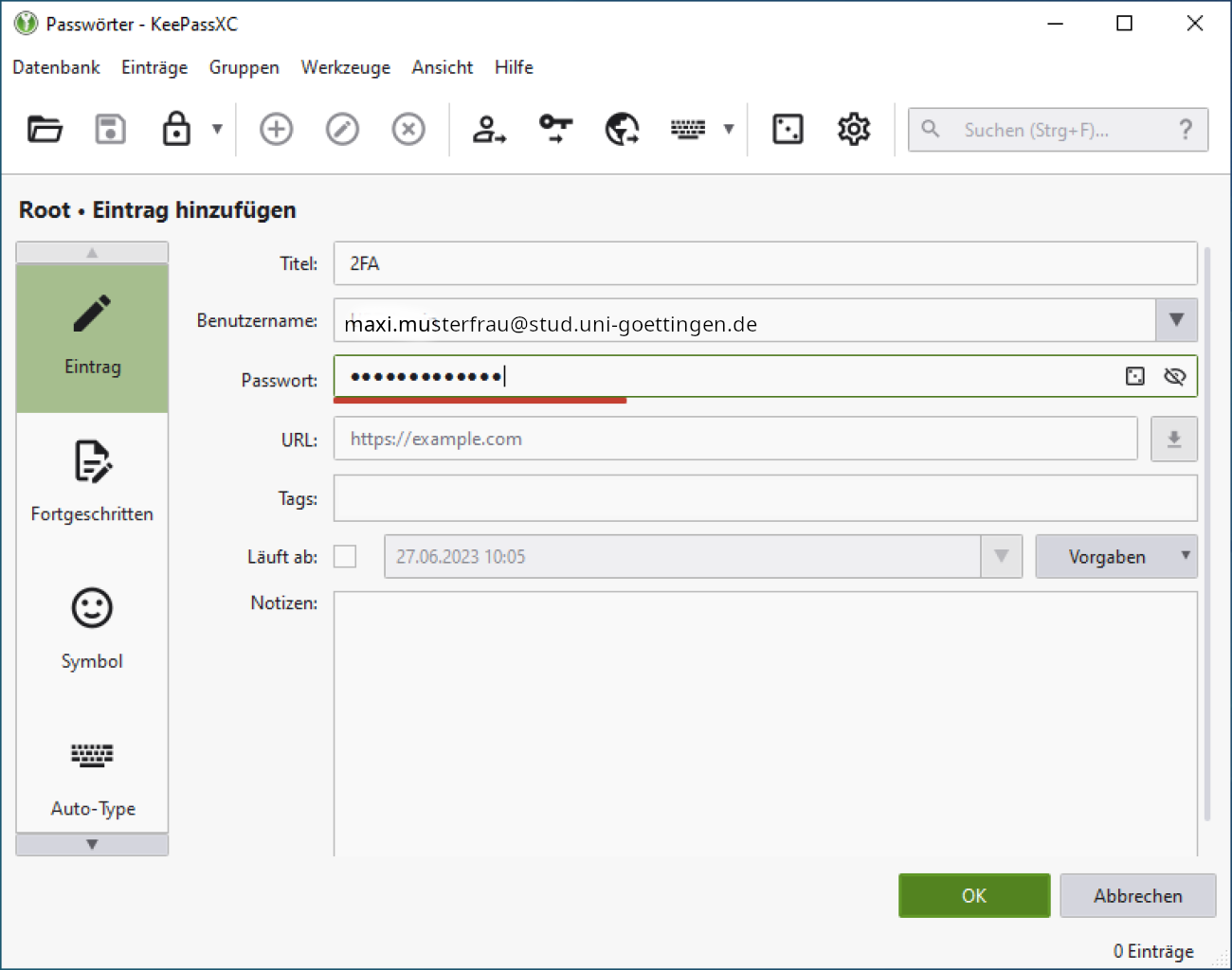
Task: Click into the Notizen text area
Action: coord(765,724)
